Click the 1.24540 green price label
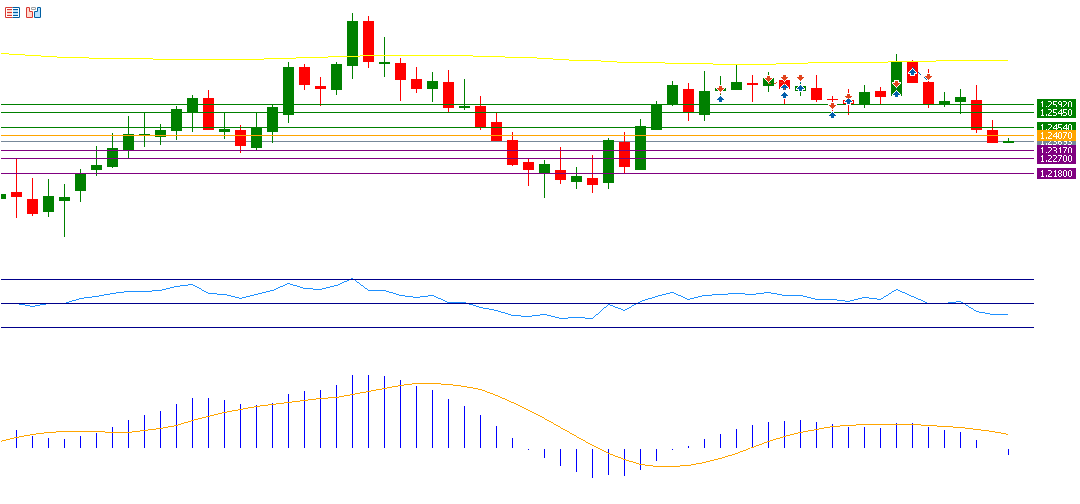Viewport: 1080px width, 504px height. pos(1056,127)
